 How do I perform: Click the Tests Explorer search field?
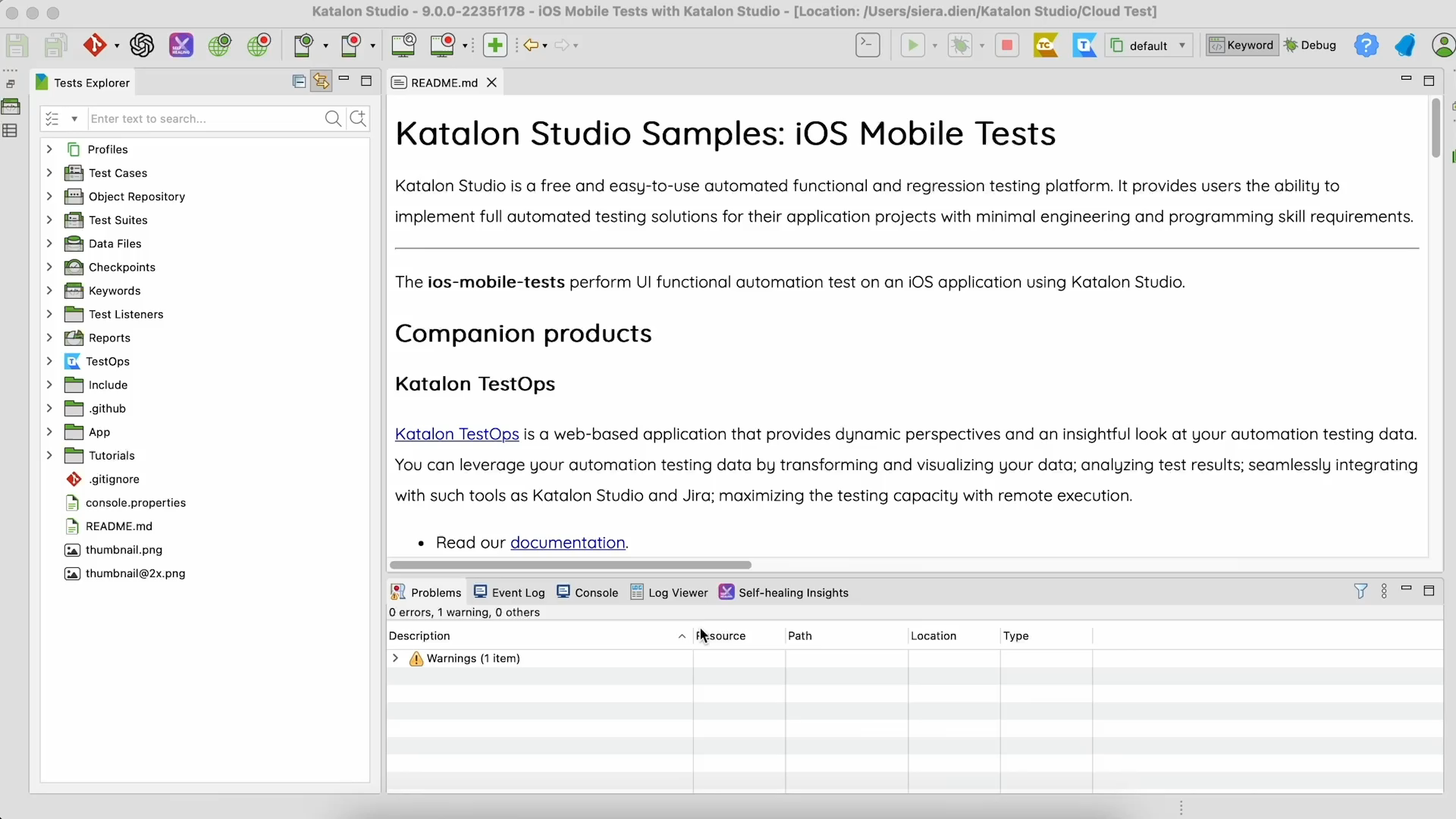205,118
